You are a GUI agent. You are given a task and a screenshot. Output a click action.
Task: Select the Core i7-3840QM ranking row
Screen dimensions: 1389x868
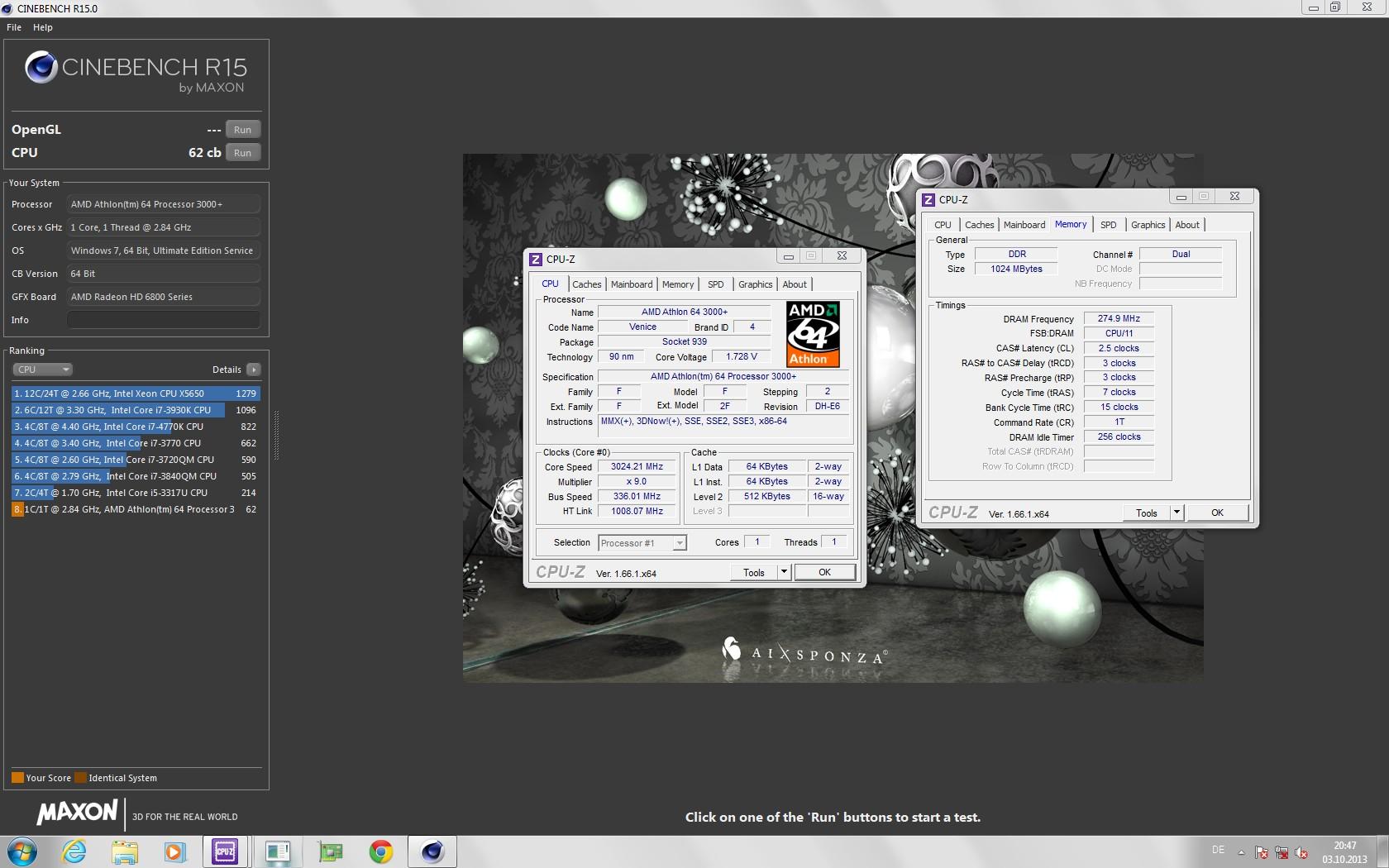tap(136, 476)
